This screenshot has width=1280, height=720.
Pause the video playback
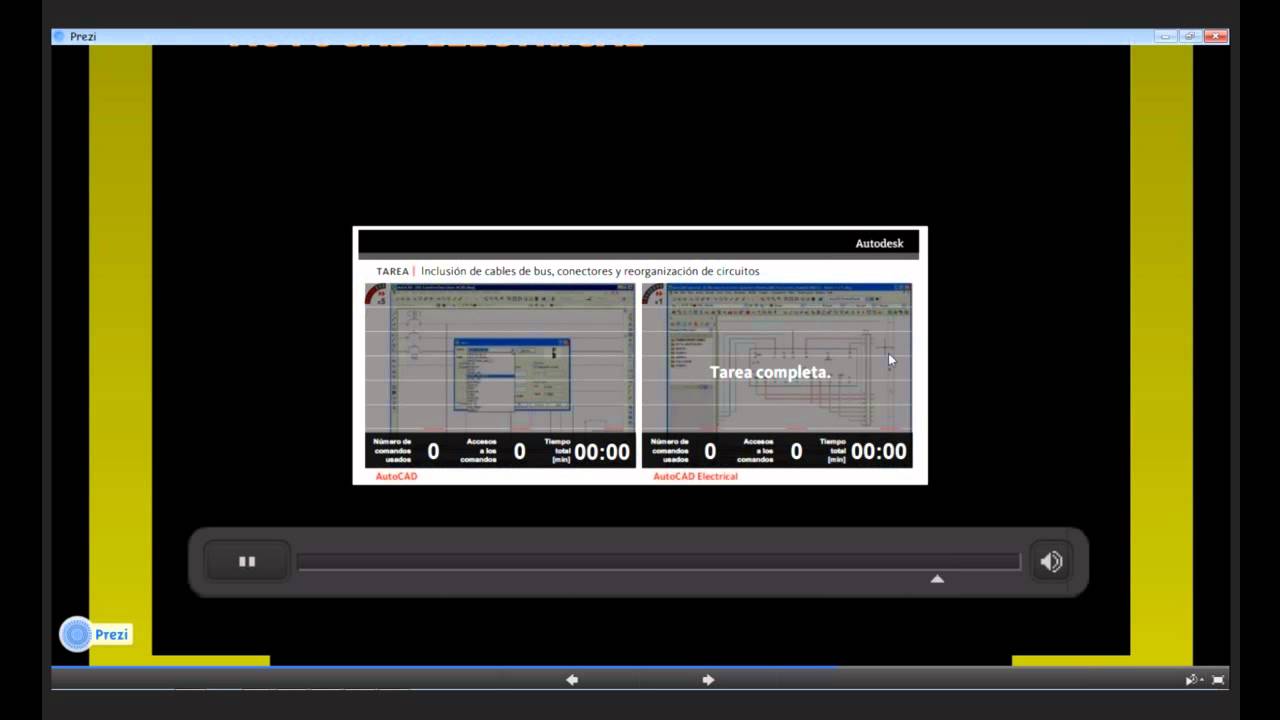(x=247, y=562)
